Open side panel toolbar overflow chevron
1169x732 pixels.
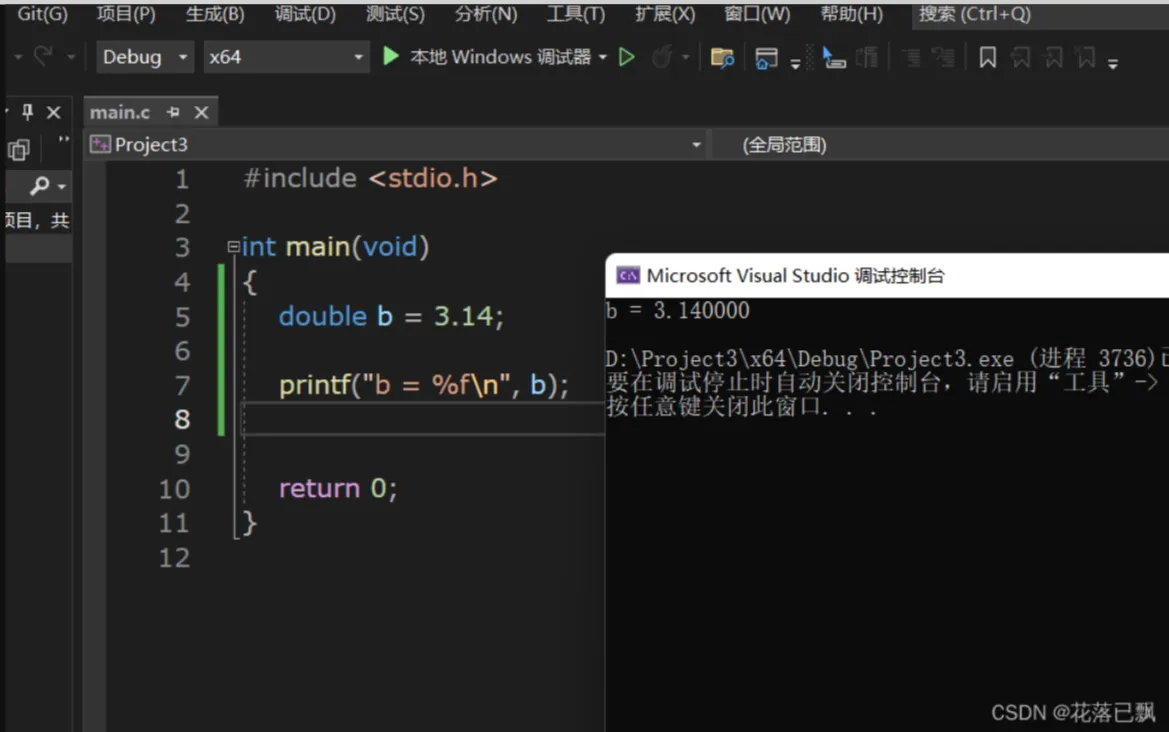(63, 139)
